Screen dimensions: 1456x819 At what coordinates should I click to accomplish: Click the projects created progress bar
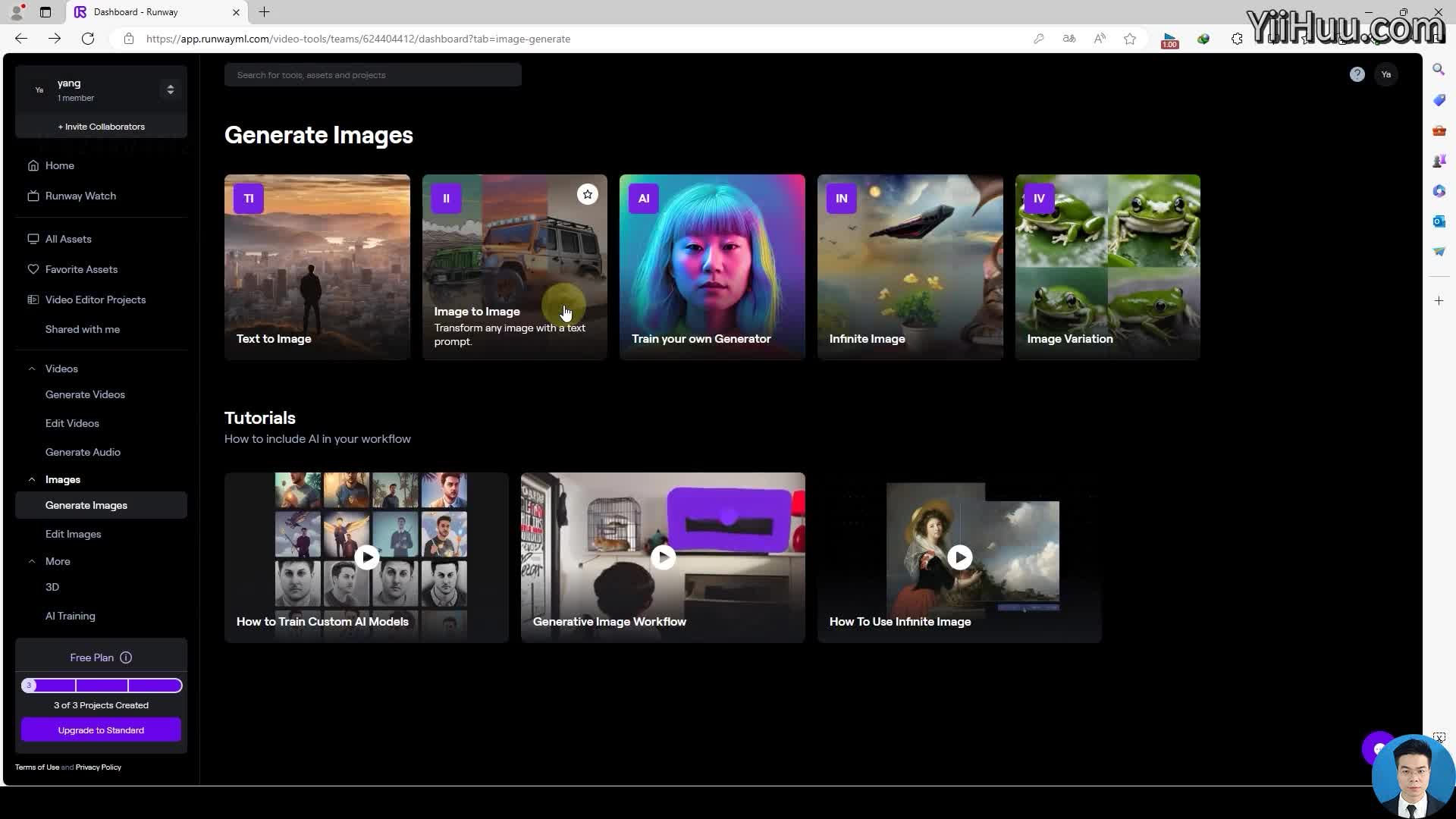[x=102, y=686]
